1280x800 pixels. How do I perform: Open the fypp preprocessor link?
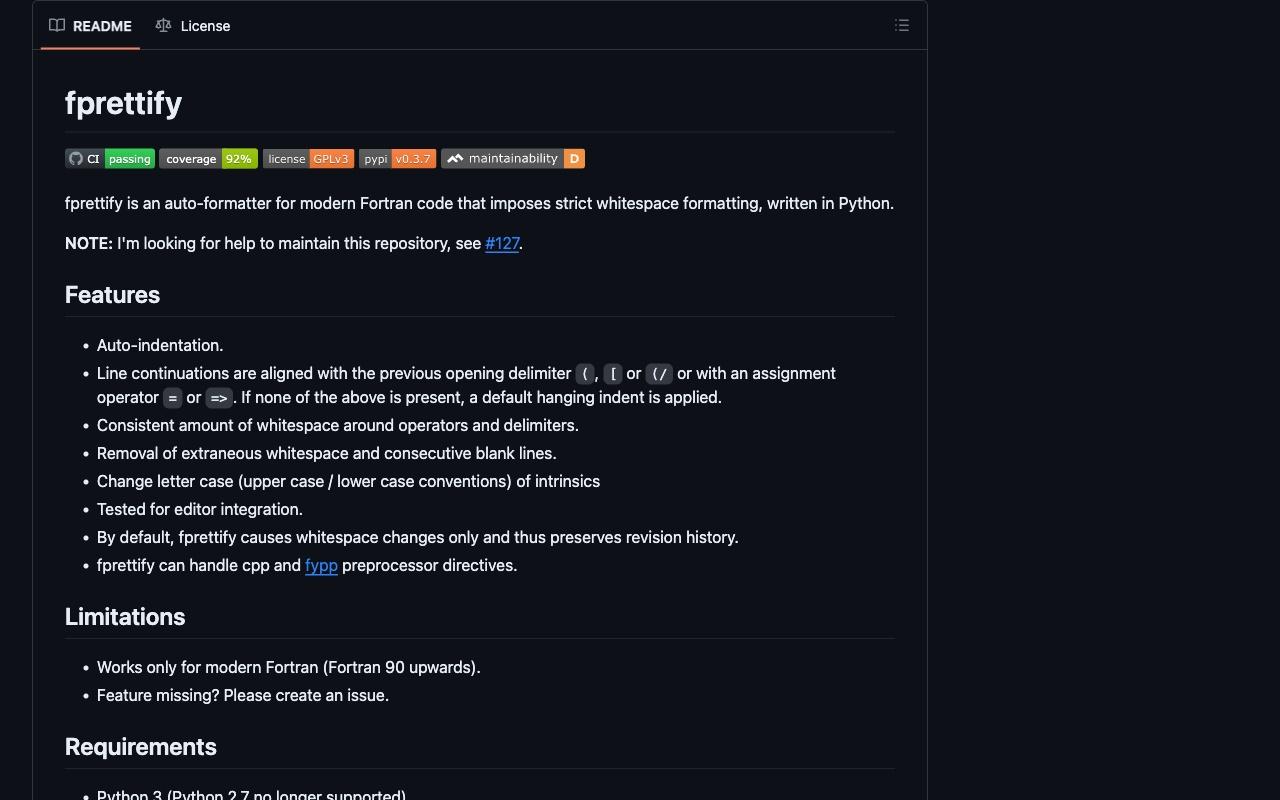(321, 565)
